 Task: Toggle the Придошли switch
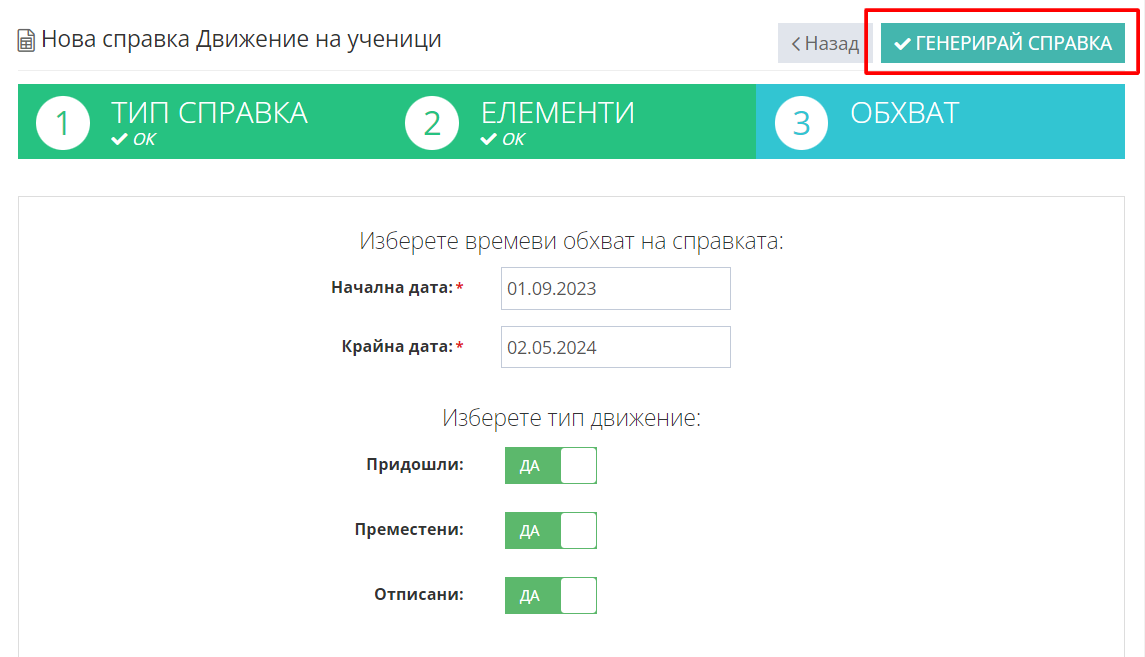coord(550,466)
